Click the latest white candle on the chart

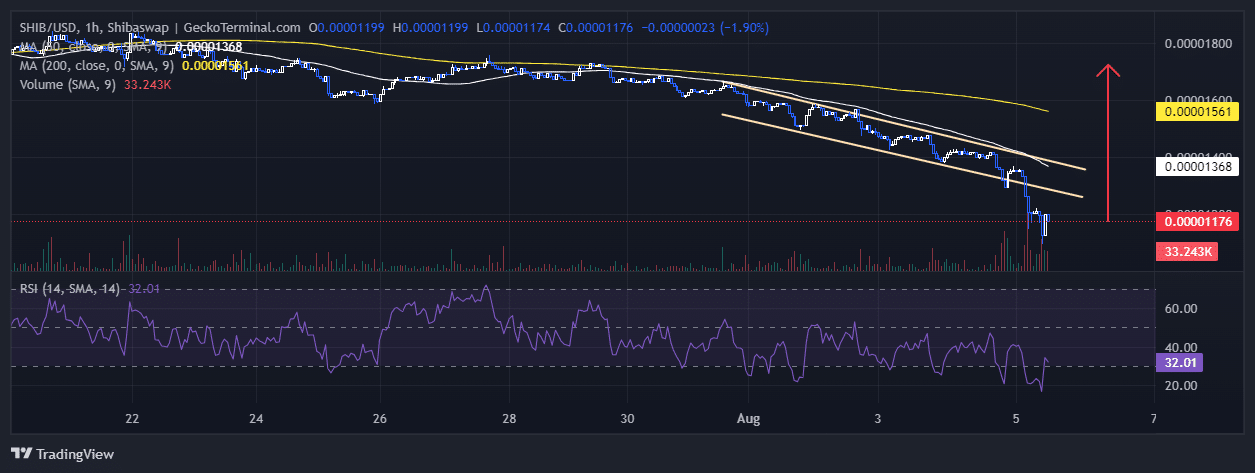(1046, 225)
